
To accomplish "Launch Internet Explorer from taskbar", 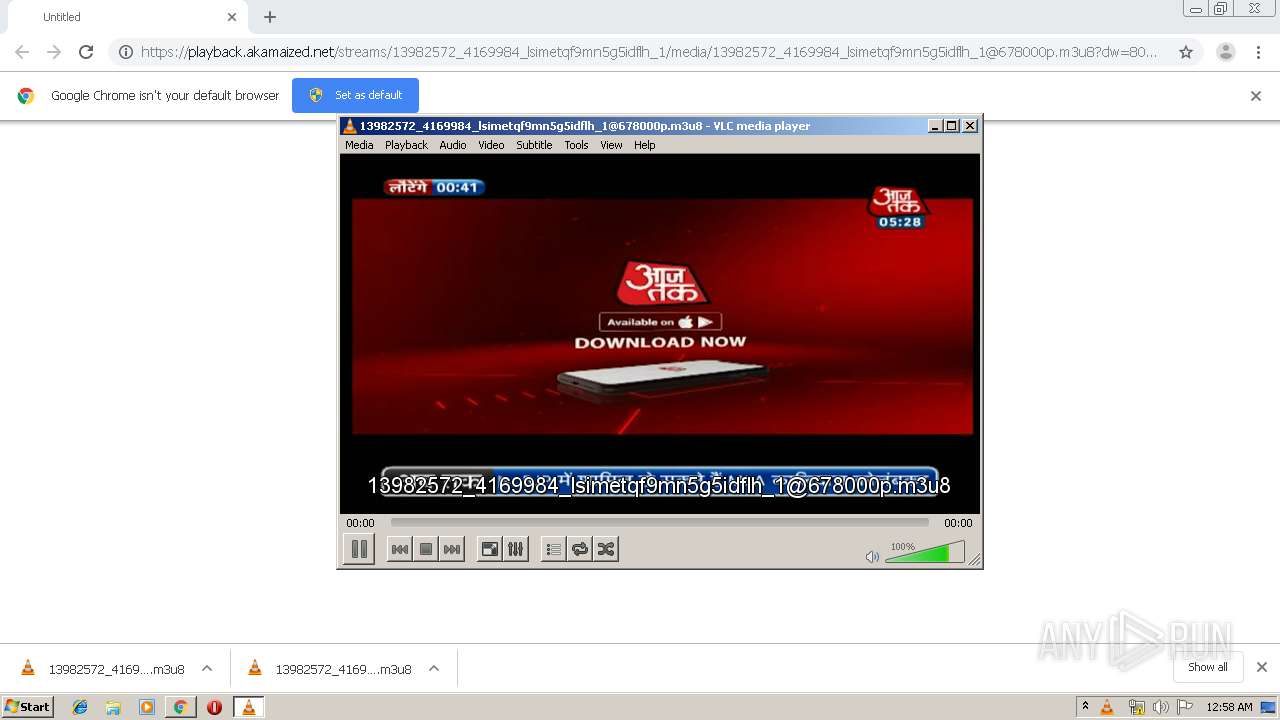I will (80, 707).
